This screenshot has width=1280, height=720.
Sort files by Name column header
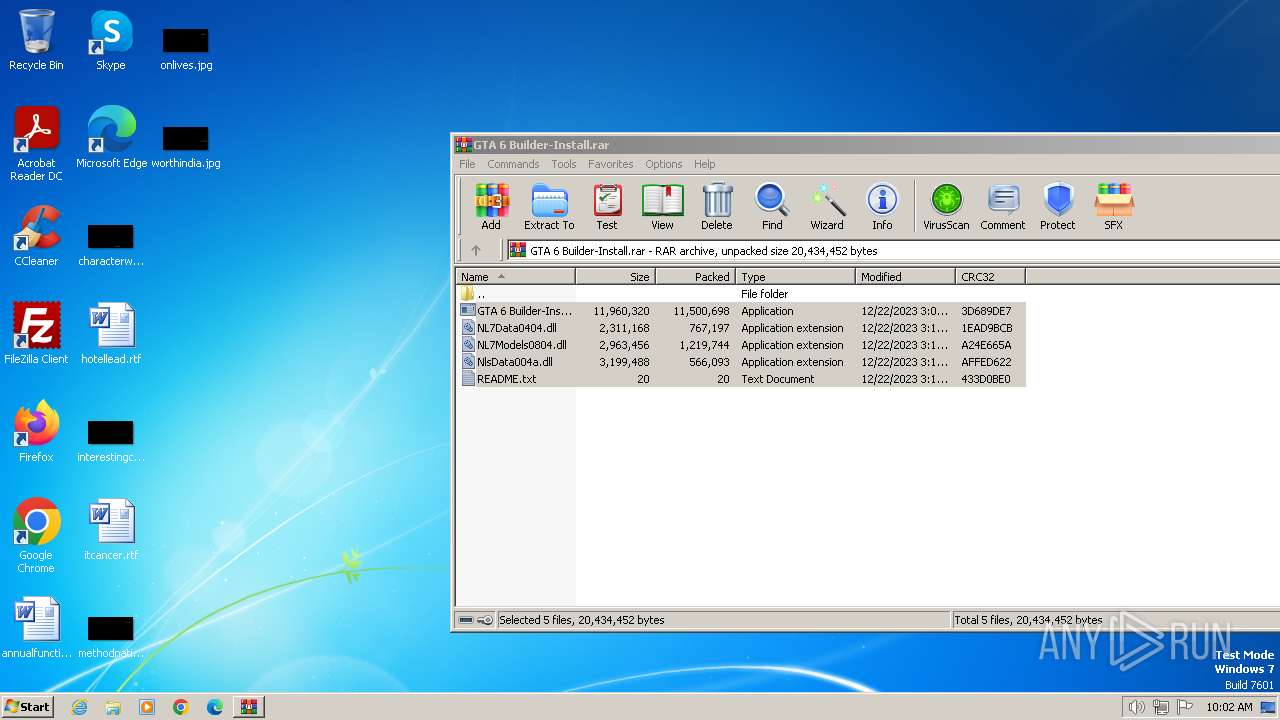pos(516,277)
